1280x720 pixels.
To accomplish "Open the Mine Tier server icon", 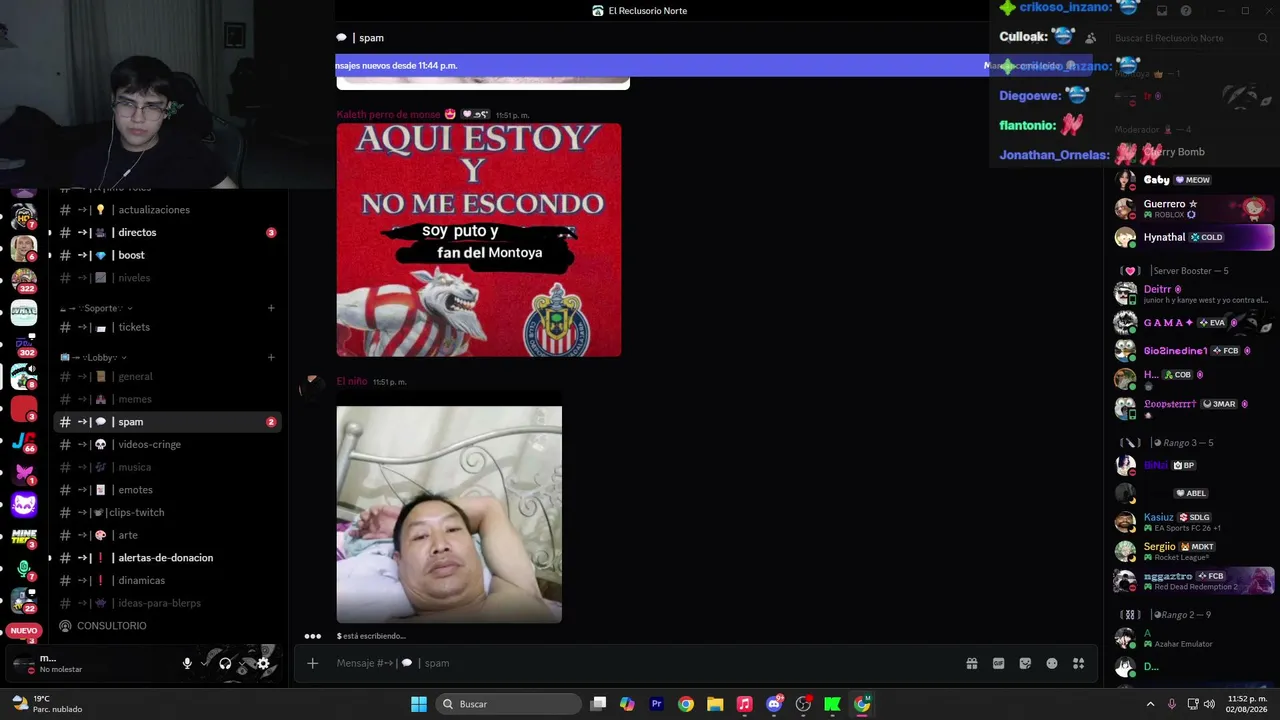I will point(24,537).
